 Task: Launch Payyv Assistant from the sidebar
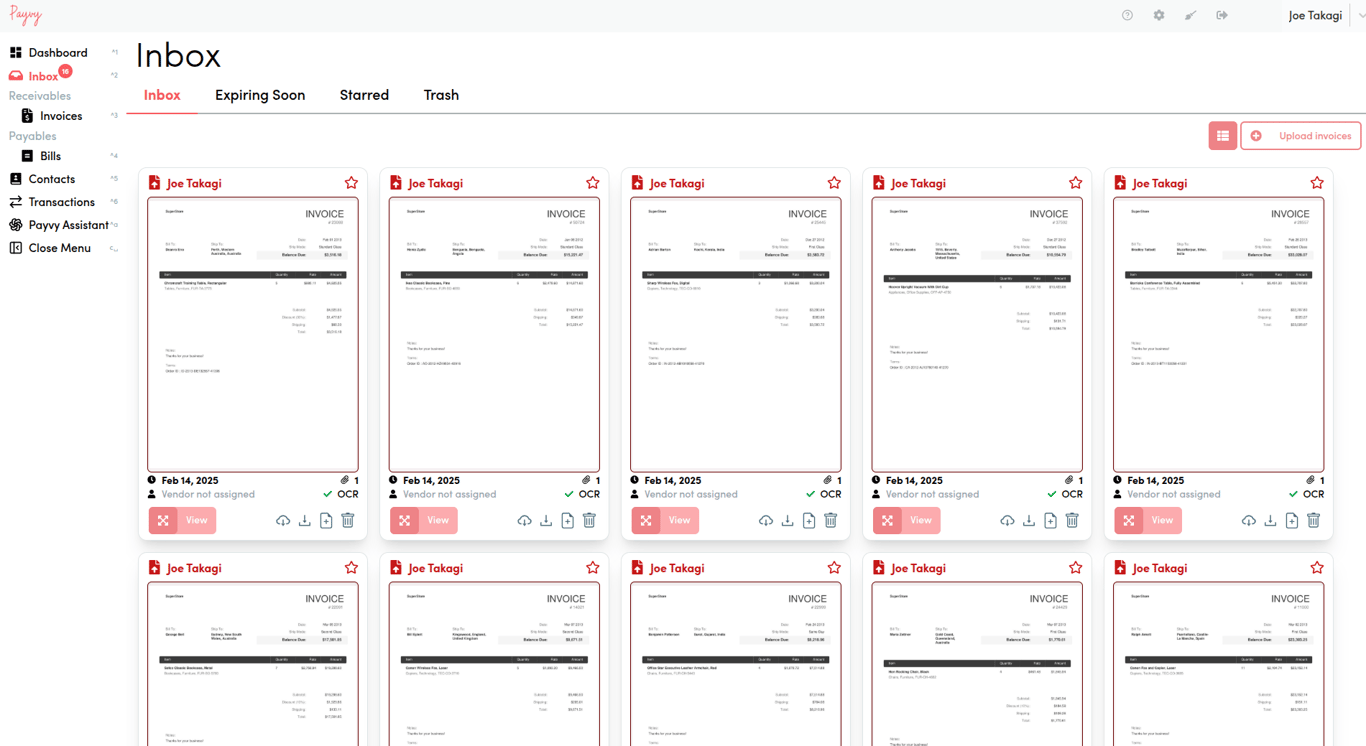[68, 225]
